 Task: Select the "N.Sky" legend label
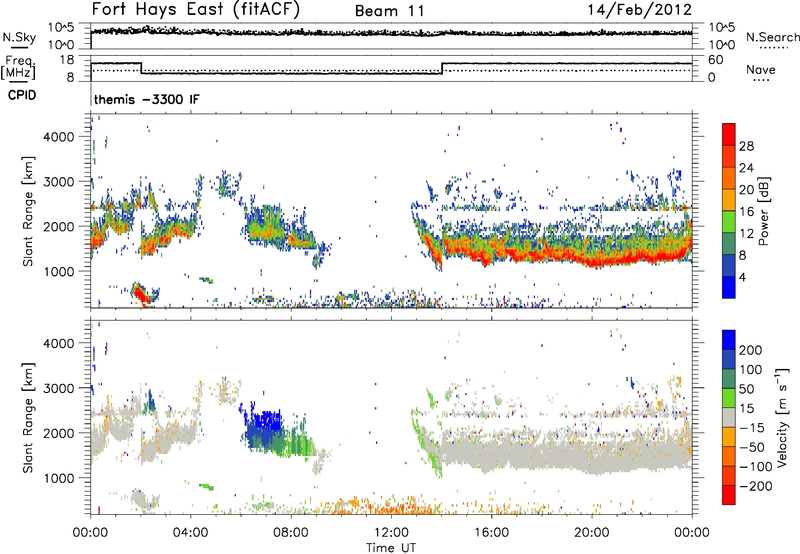[x=19, y=37]
